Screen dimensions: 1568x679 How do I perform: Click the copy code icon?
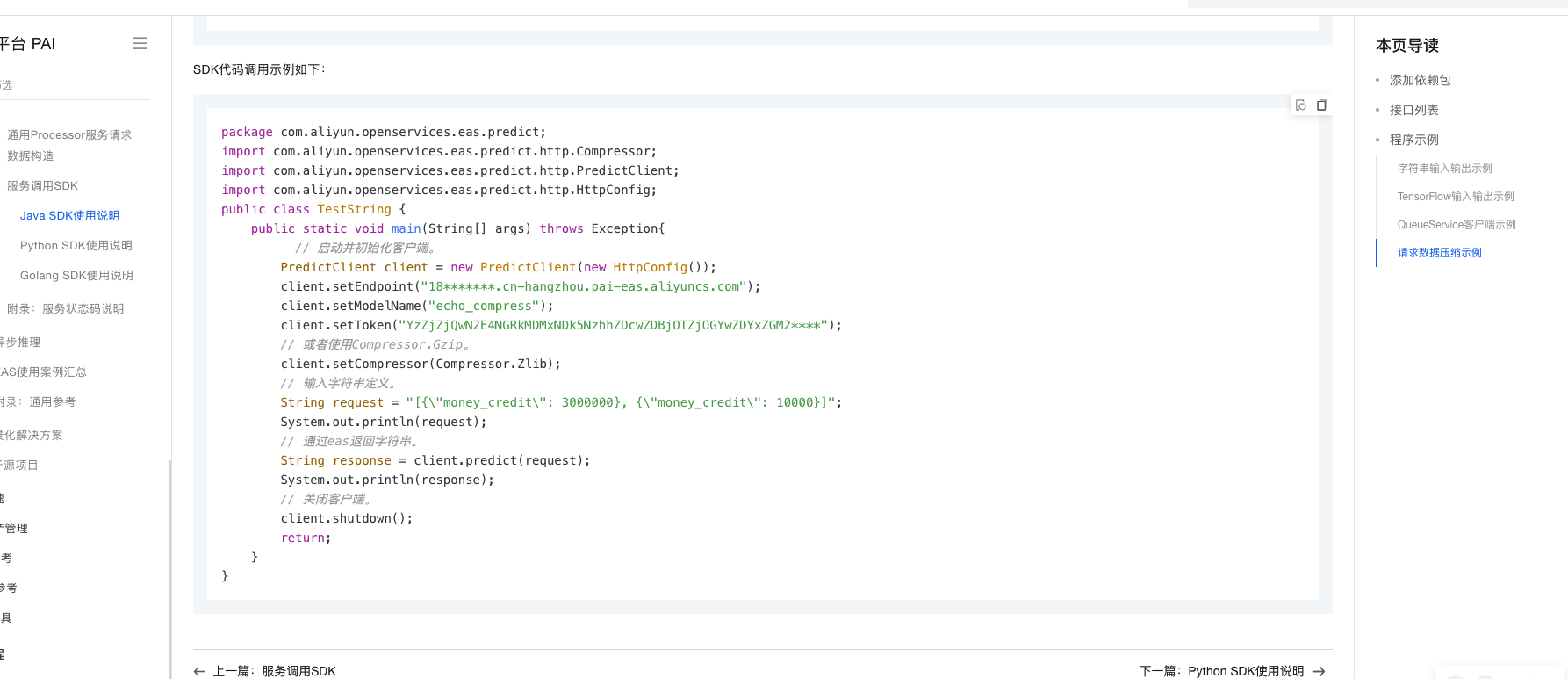coord(1321,105)
